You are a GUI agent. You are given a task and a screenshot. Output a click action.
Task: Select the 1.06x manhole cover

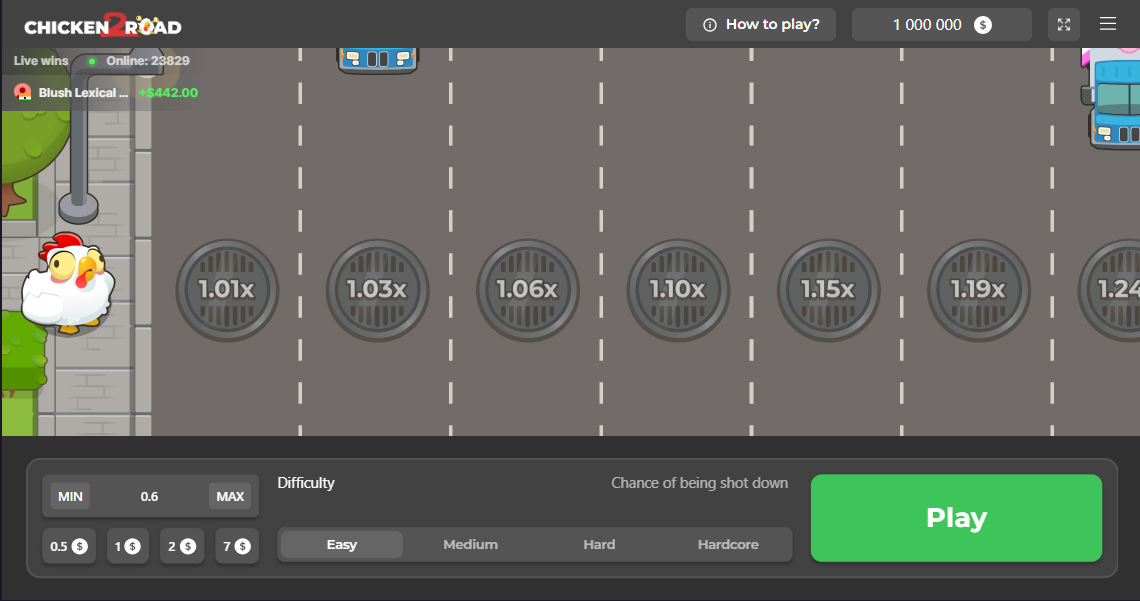(x=527, y=290)
